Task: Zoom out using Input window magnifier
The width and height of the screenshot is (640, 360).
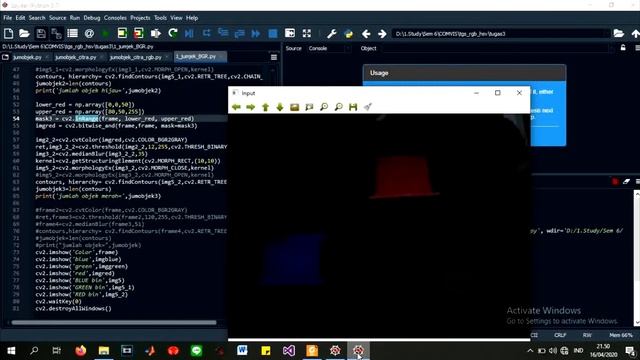Action: point(338,107)
